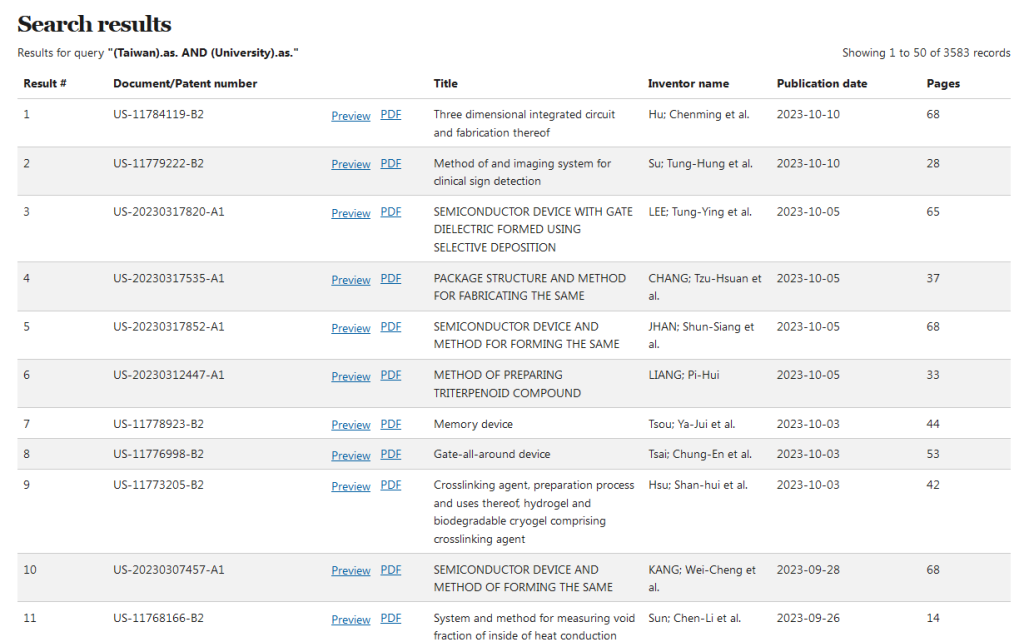
Task: Click the Inventor name column header
Action: 688,84
